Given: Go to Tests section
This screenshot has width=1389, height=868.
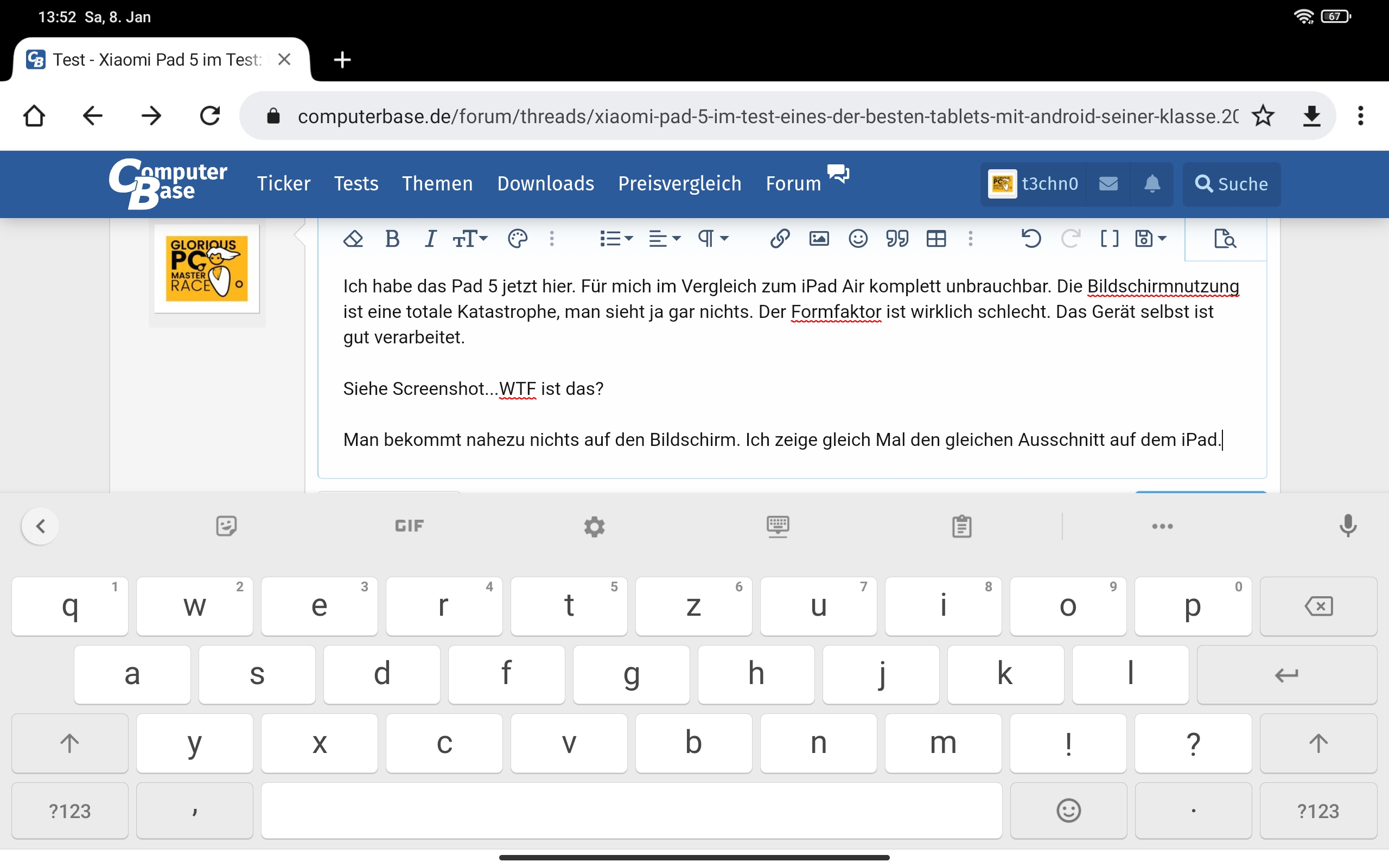Looking at the screenshot, I should (356, 184).
